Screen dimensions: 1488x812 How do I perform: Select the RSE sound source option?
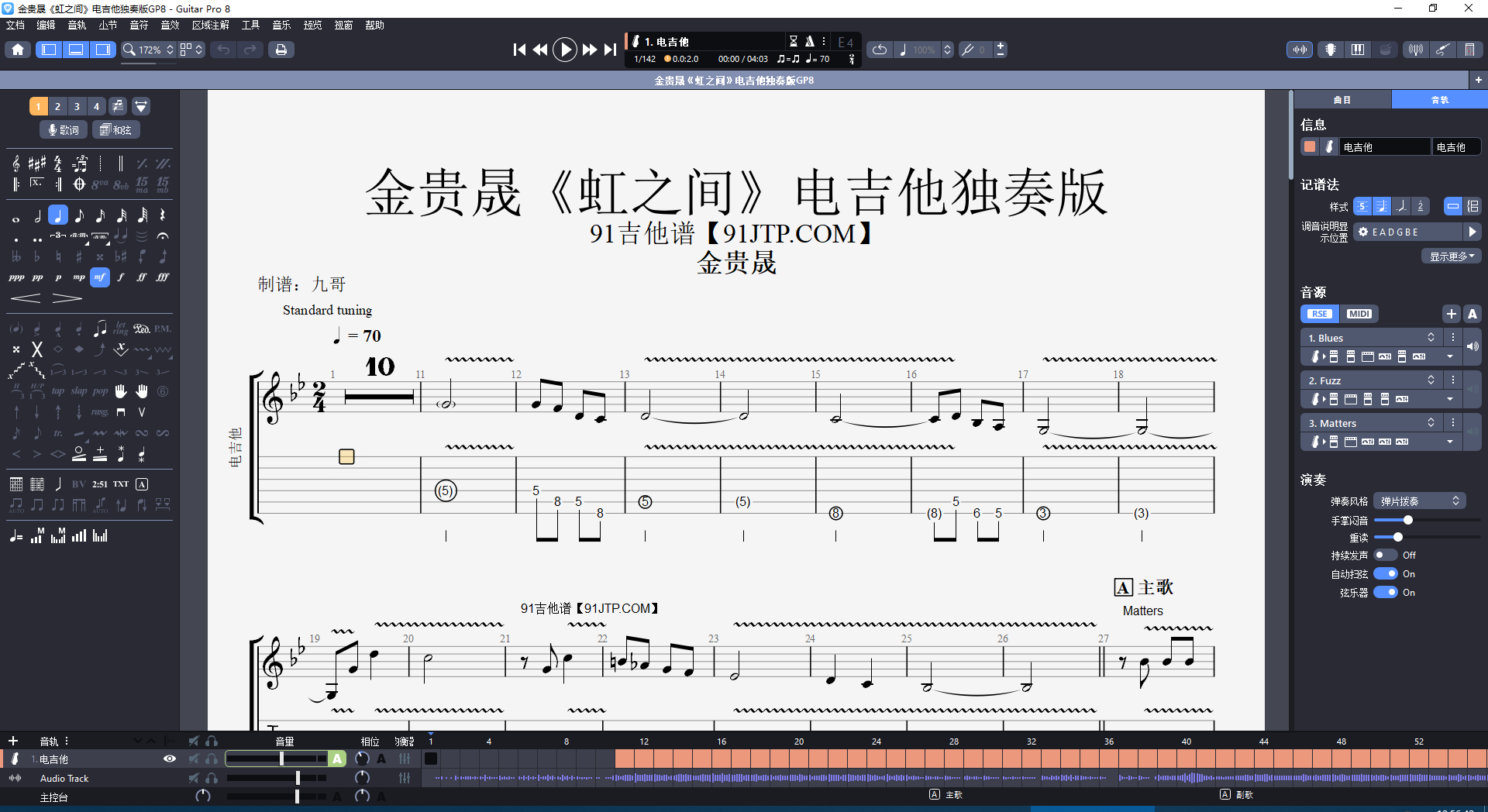tap(1320, 314)
